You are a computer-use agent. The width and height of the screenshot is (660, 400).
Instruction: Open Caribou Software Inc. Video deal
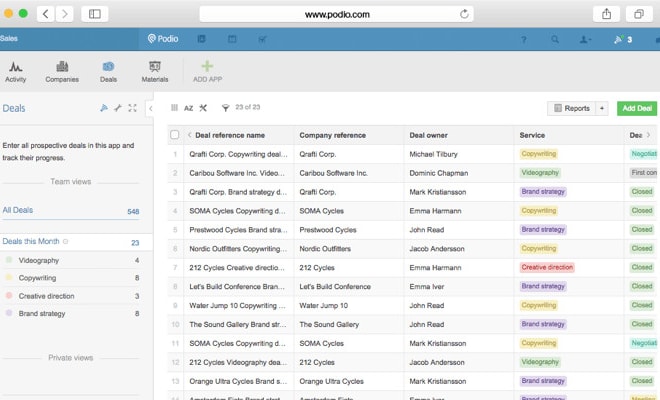click(x=237, y=173)
